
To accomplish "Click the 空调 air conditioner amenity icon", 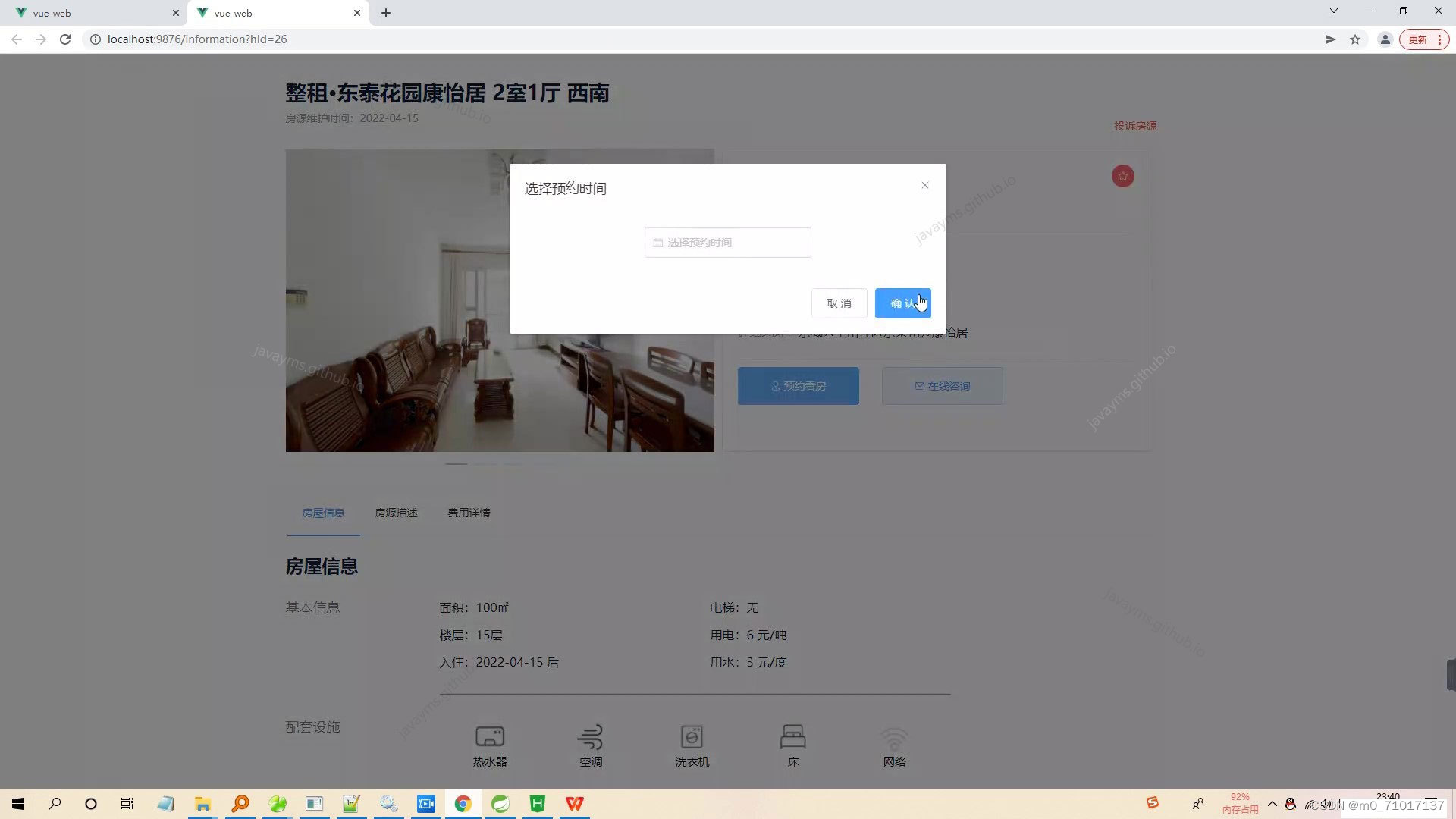I will coord(591,736).
